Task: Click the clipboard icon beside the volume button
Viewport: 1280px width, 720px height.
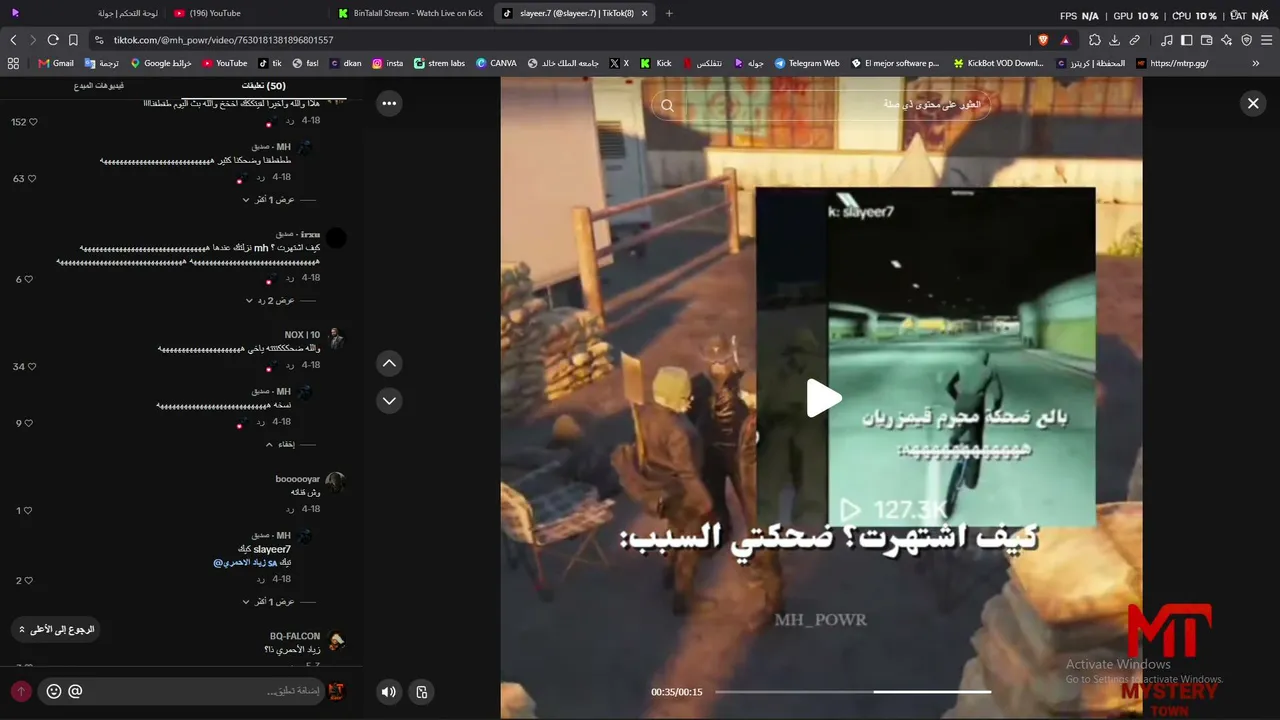Action: 422,691
